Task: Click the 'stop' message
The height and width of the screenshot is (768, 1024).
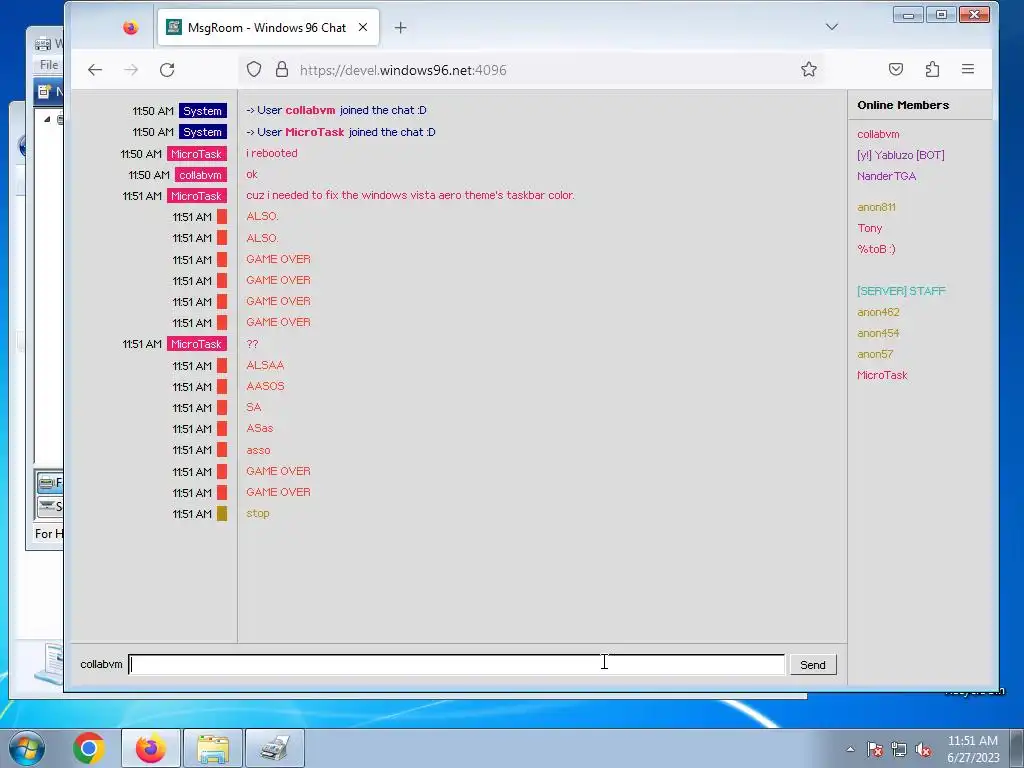Action: [257, 513]
